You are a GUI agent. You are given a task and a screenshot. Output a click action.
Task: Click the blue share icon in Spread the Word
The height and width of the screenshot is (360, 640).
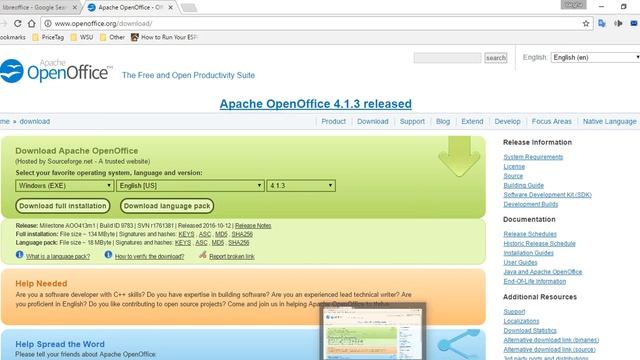click(459, 344)
